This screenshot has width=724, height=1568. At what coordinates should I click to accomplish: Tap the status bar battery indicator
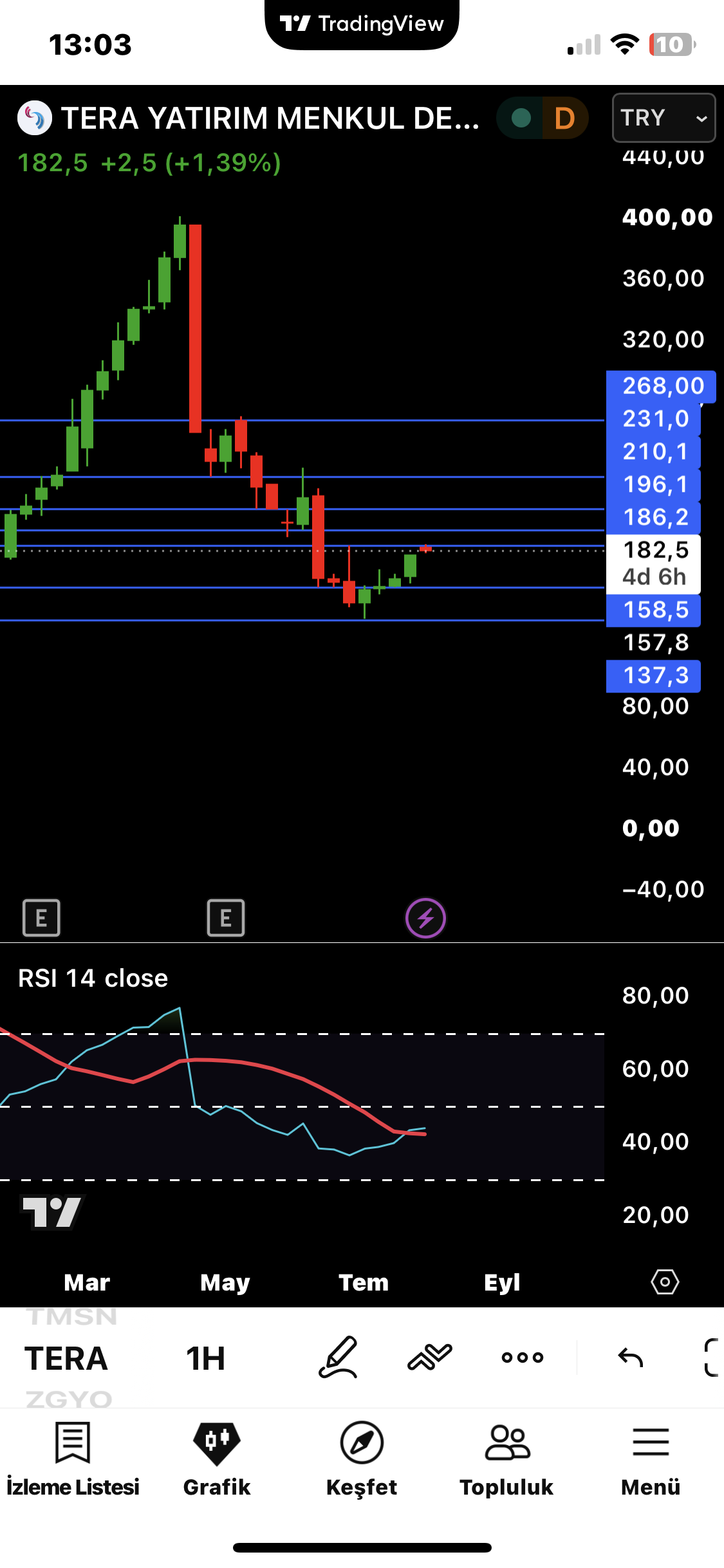click(673, 44)
